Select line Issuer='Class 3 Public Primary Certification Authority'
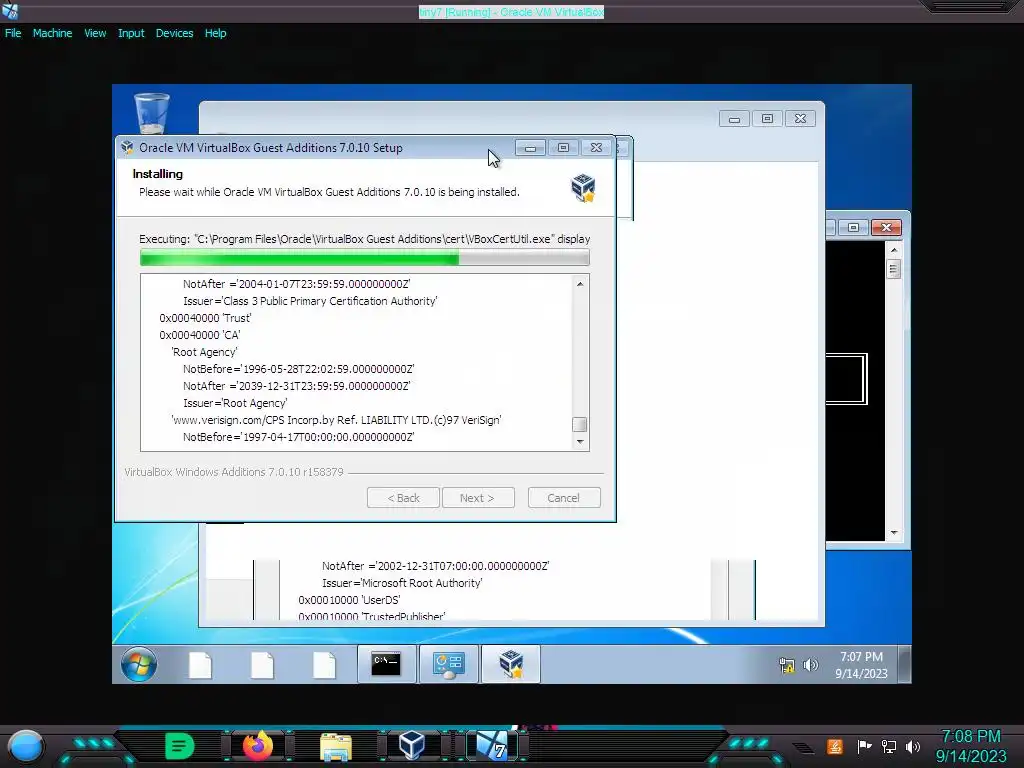The width and height of the screenshot is (1024, 768). 310,301
